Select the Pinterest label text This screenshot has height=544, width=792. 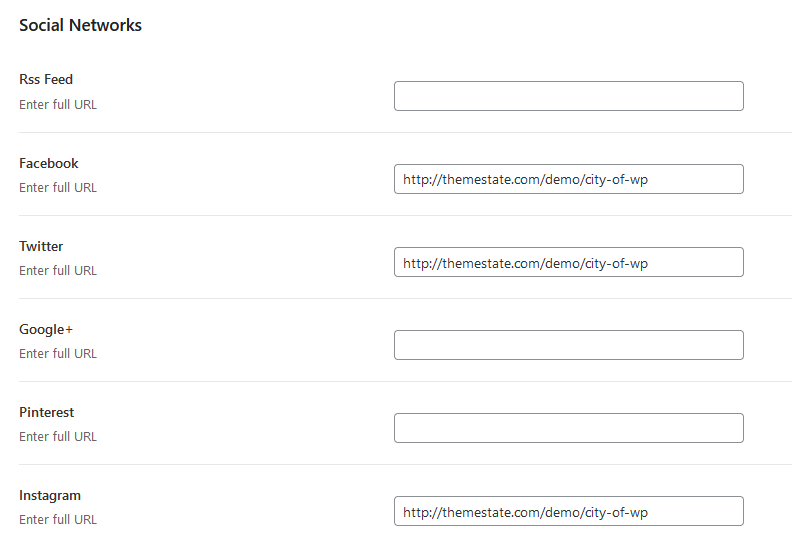(x=46, y=412)
